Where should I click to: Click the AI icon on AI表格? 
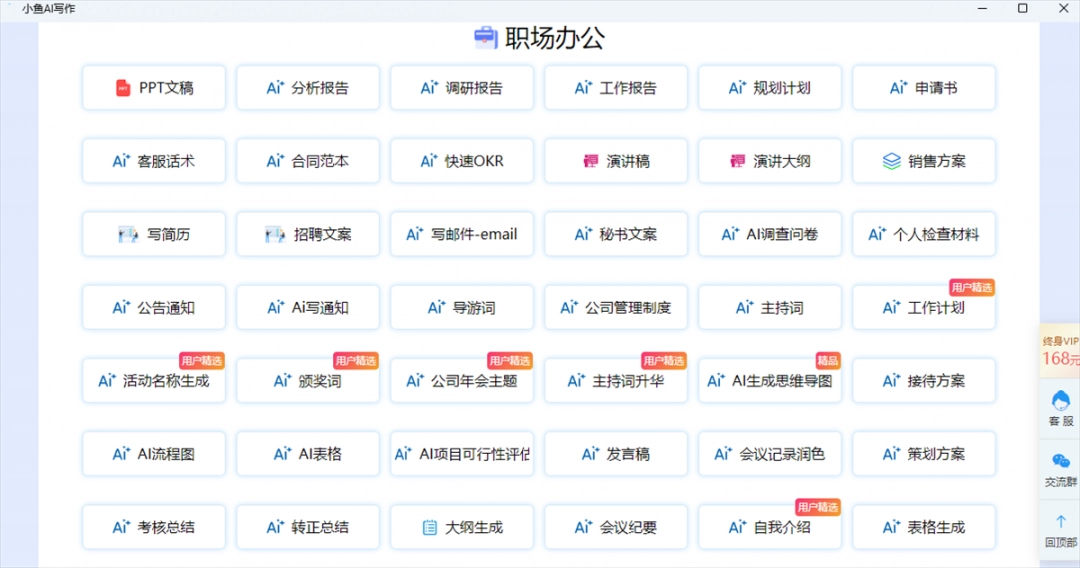(282, 454)
